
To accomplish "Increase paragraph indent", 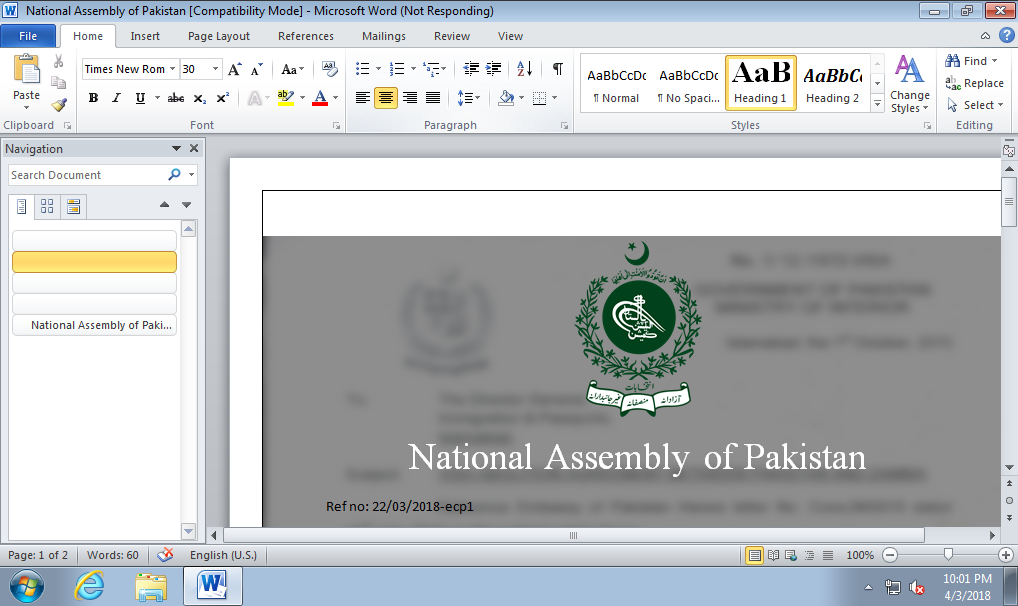I will coord(494,69).
